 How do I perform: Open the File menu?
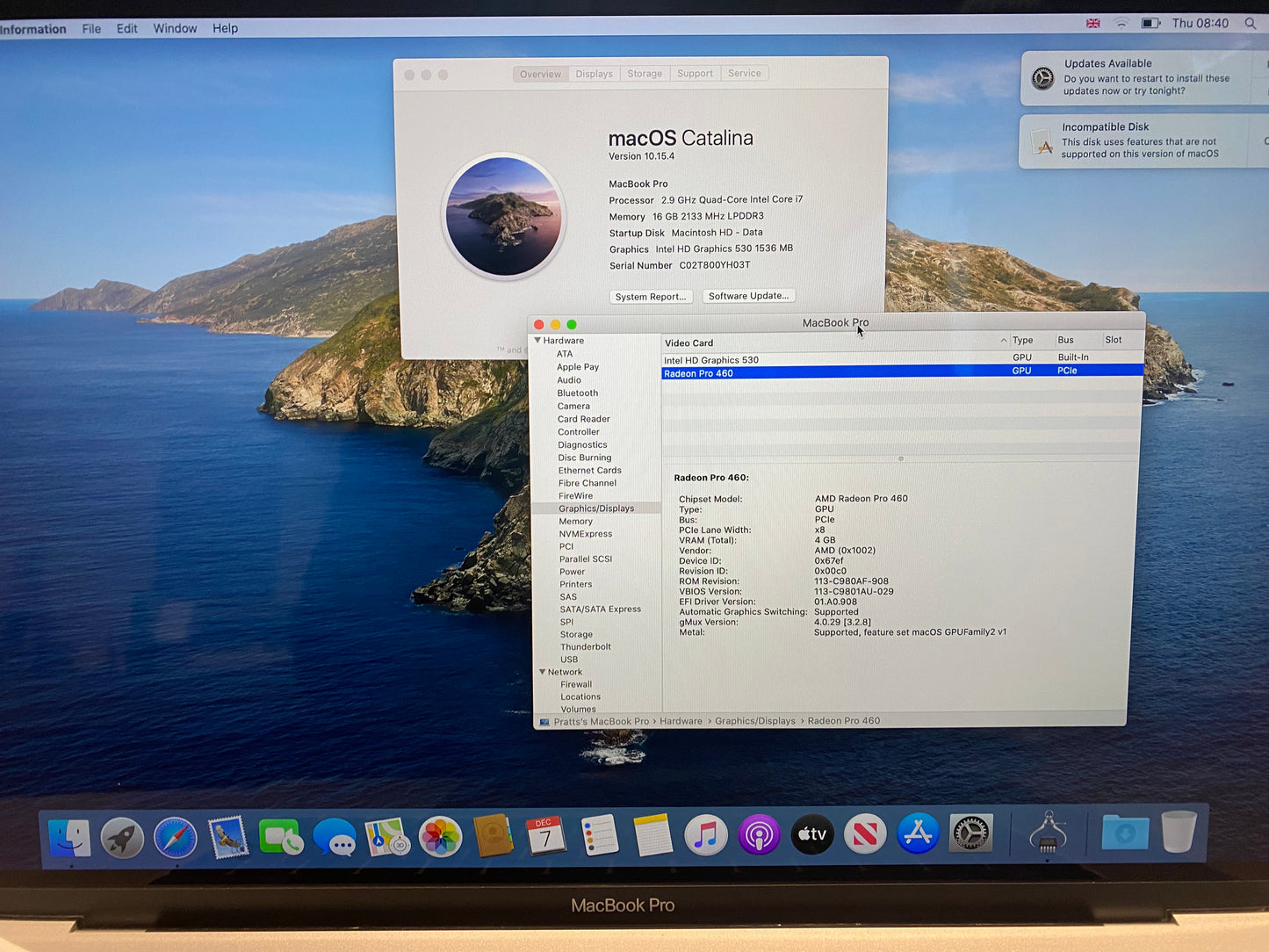coord(91,28)
